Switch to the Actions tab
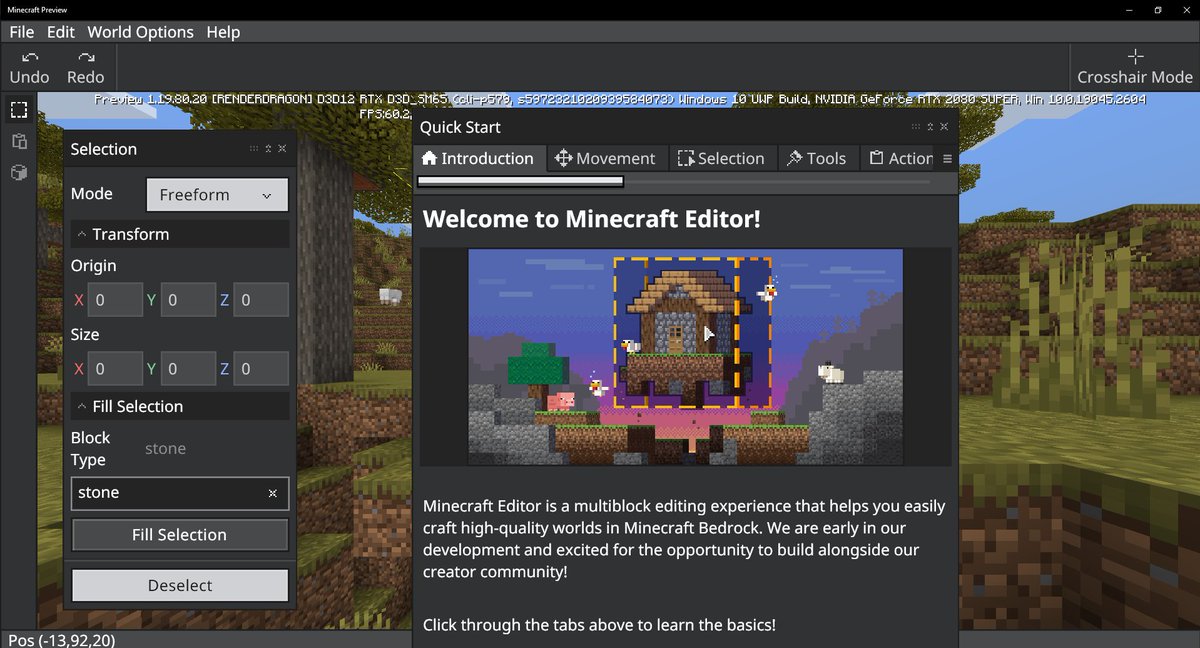1200x648 pixels. point(898,158)
